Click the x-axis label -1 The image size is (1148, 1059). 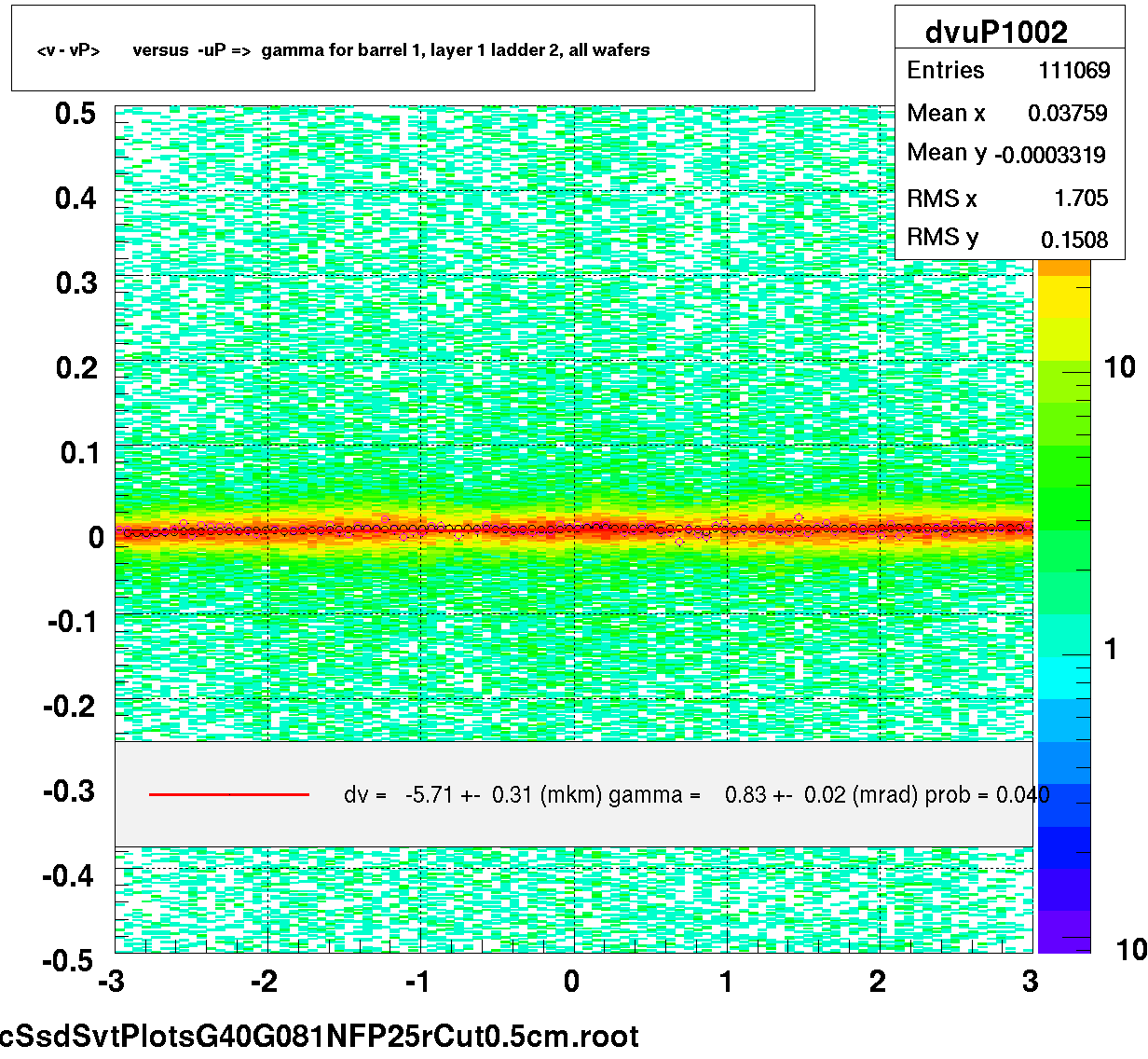tap(417, 982)
